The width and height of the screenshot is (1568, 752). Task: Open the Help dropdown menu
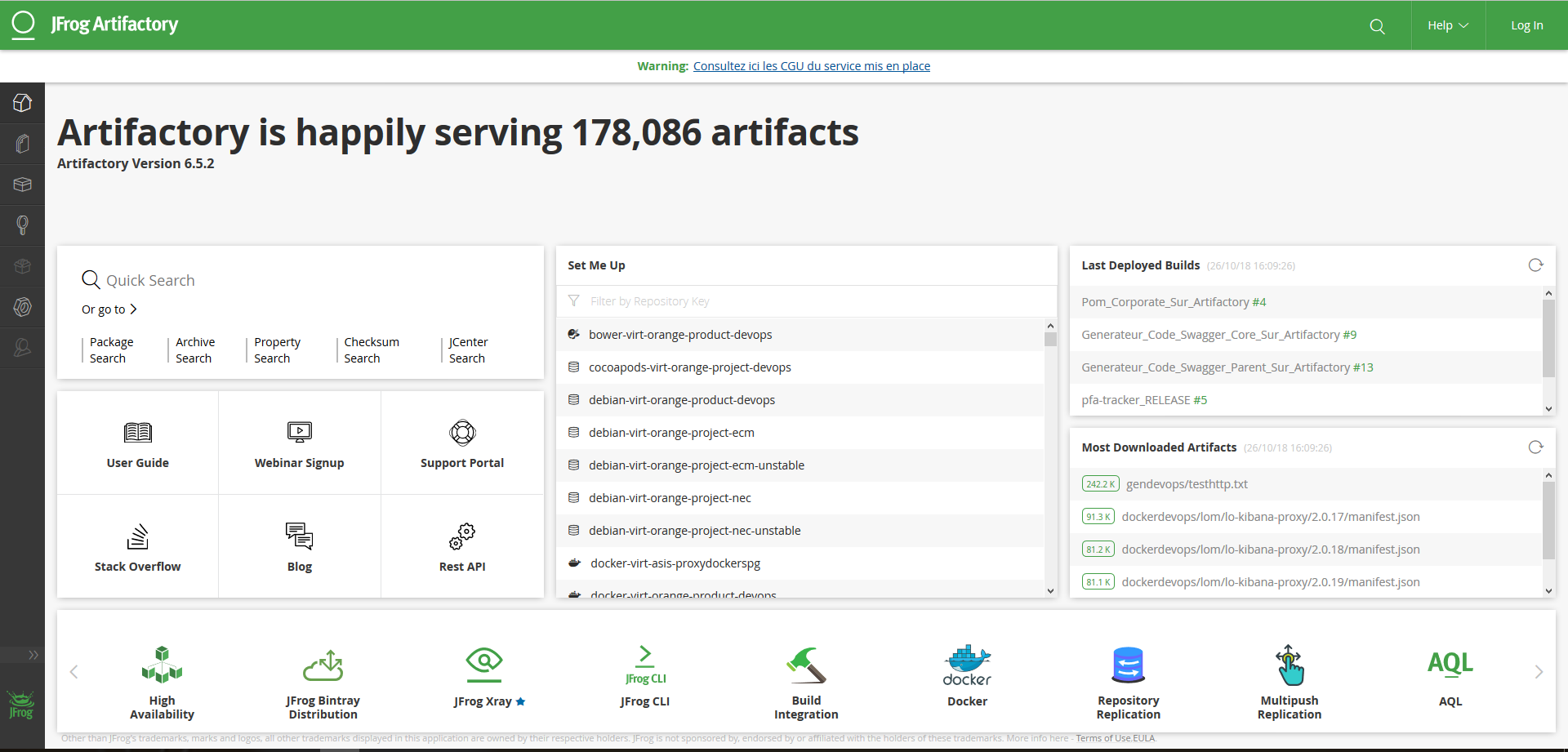[1448, 25]
